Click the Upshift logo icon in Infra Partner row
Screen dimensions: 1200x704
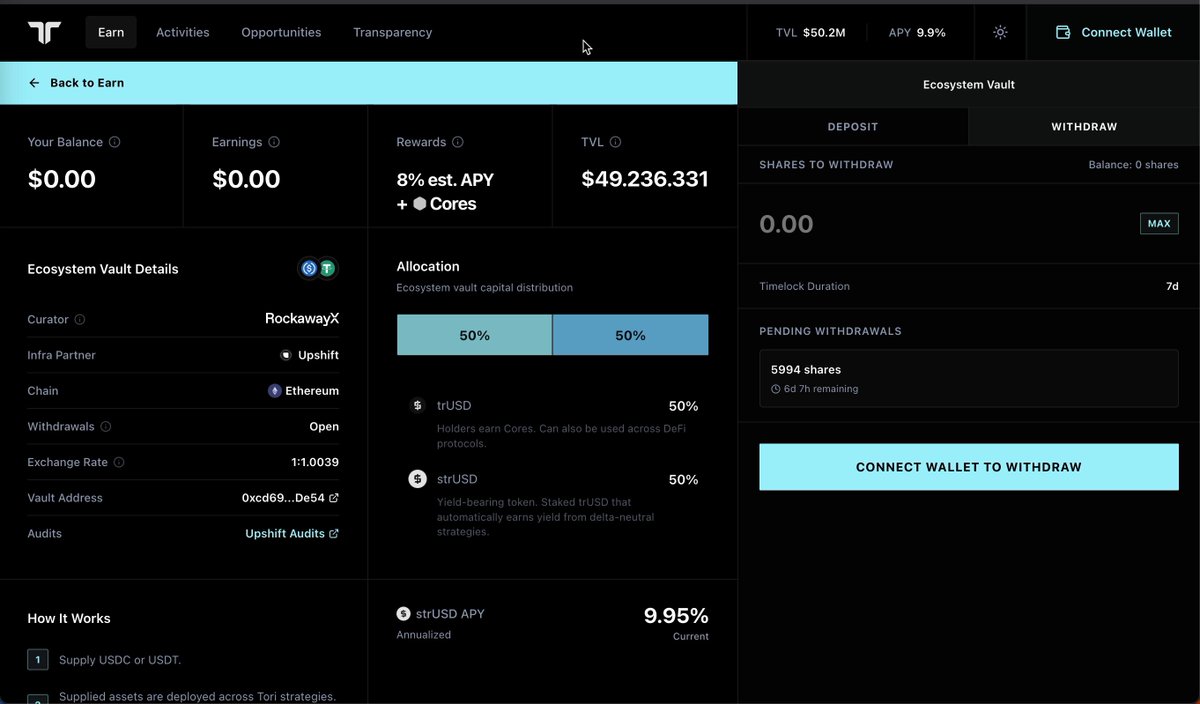pyautogui.click(x=286, y=355)
